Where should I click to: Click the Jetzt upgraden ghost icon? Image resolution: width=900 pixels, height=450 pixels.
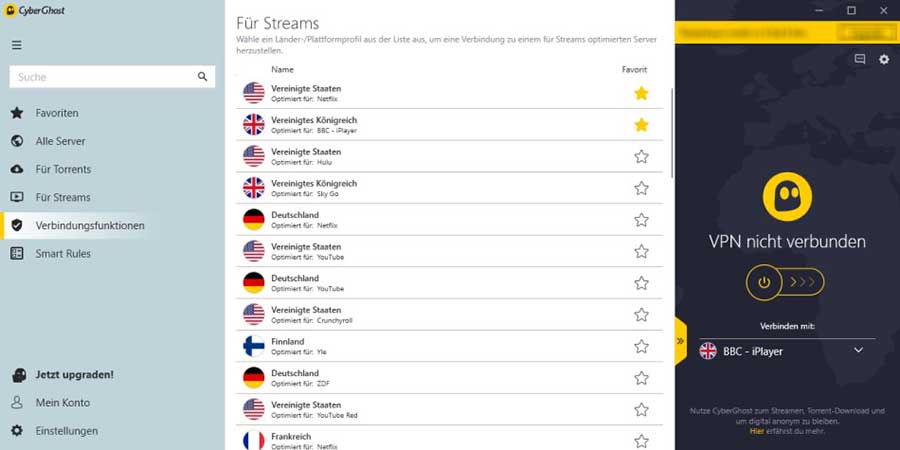click(17, 375)
